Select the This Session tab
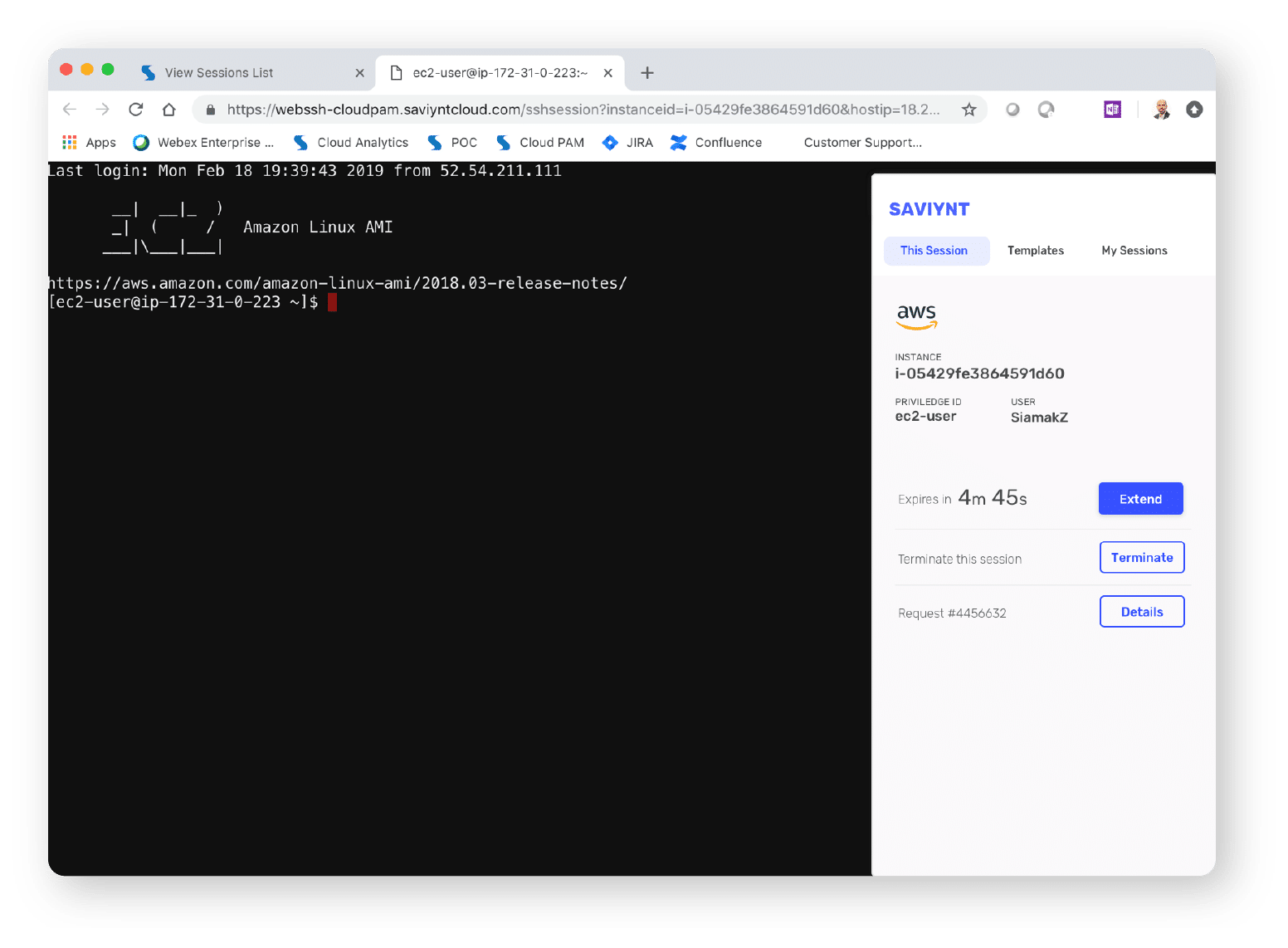 pos(936,251)
